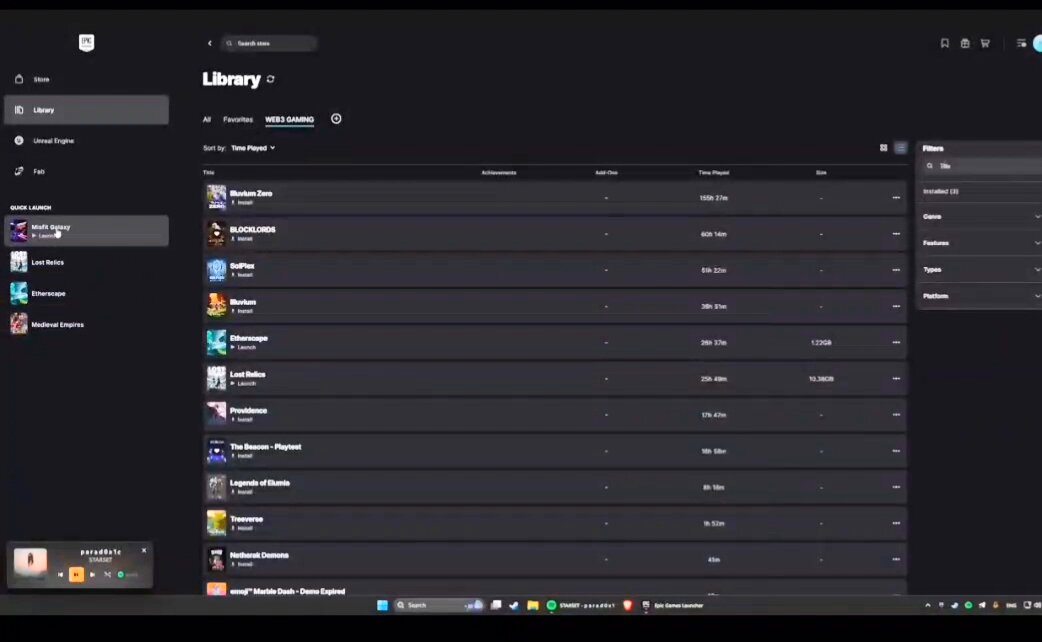Screen dimensions: 1042x642
Task: Open more options for Etherscape row
Action: pos(896,342)
